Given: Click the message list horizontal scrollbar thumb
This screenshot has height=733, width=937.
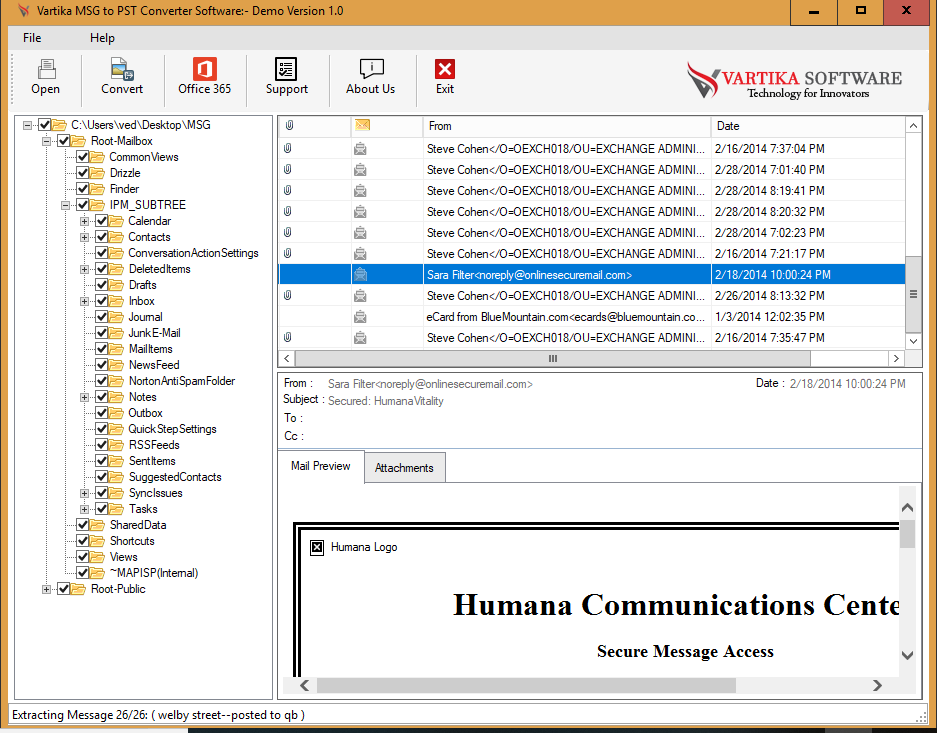Looking at the screenshot, I should point(553,358).
